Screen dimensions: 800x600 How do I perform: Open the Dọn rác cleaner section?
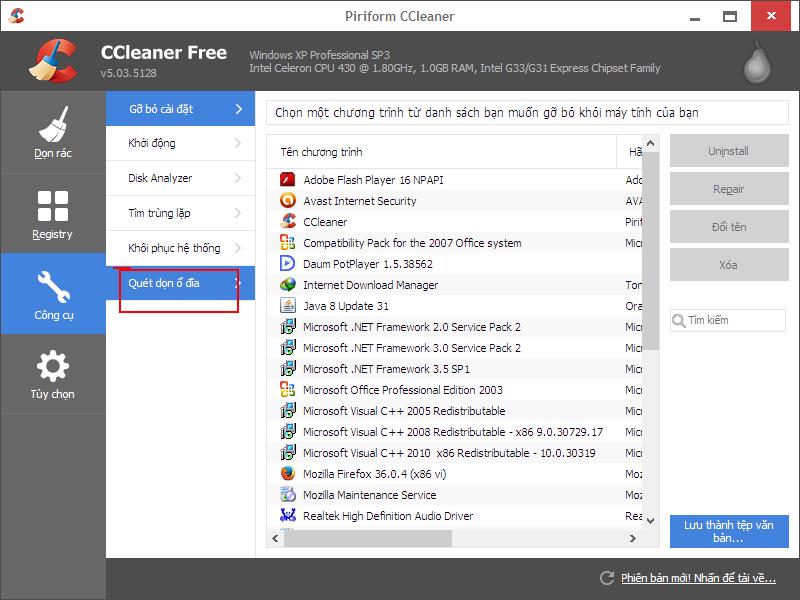[x=53, y=132]
